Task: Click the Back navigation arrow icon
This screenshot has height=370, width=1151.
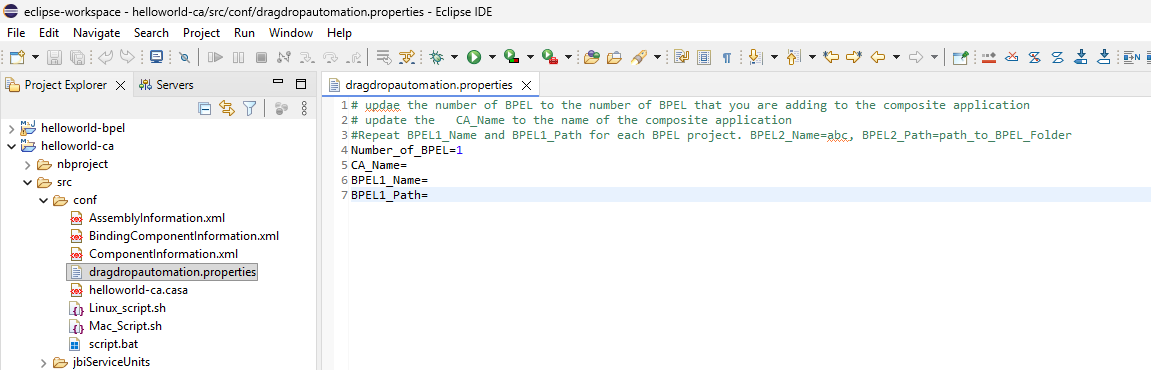Action: [x=878, y=57]
